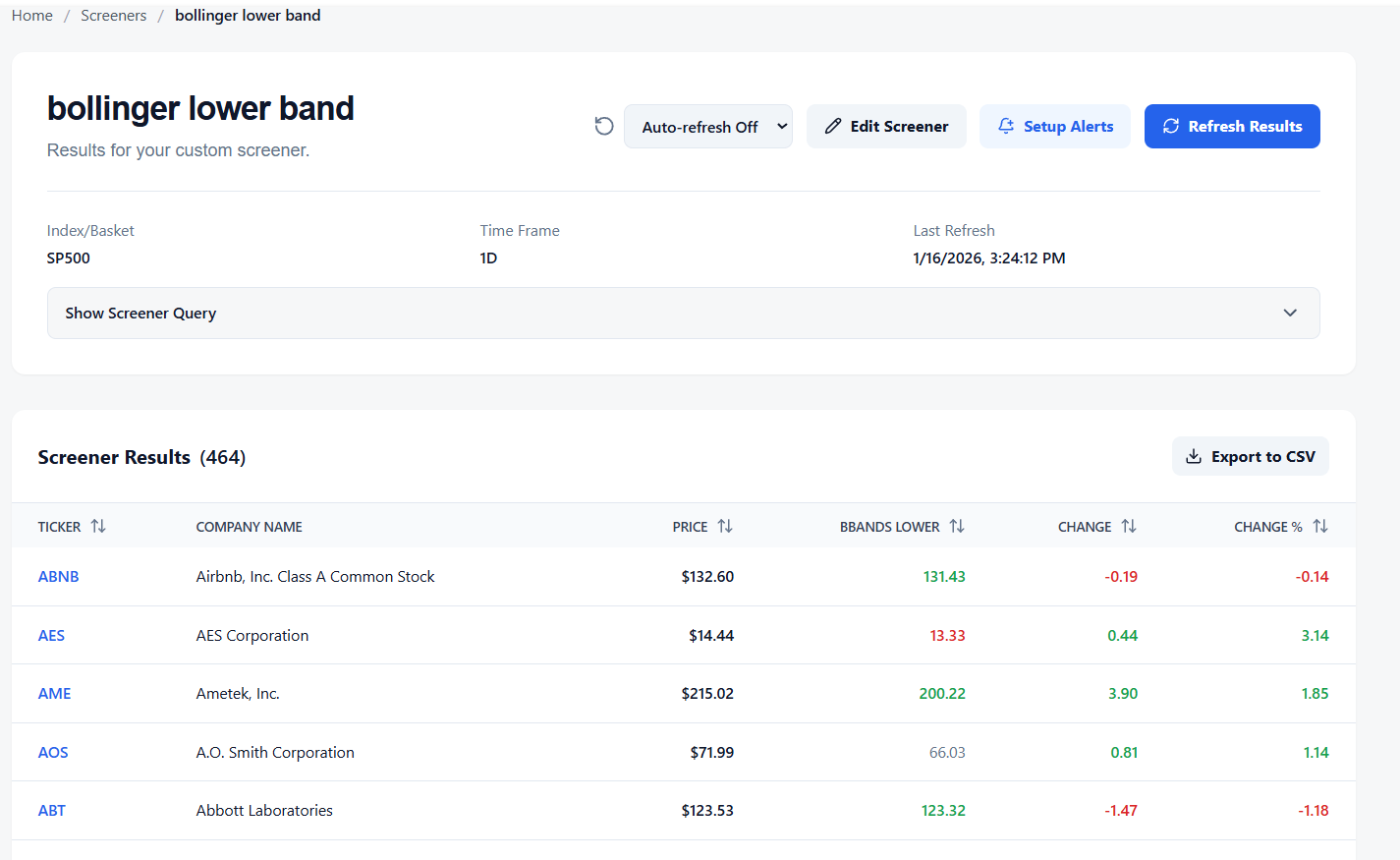Image resolution: width=1400 pixels, height=860 pixels.
Task: Click bollinger lower band breadcrumb text
Action: point(248,16)
